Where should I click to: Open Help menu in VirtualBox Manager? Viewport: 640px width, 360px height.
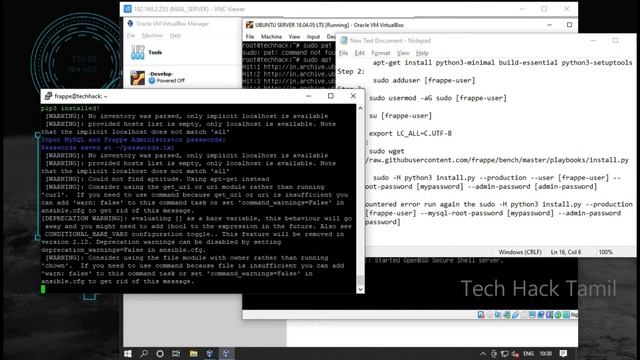175,36
